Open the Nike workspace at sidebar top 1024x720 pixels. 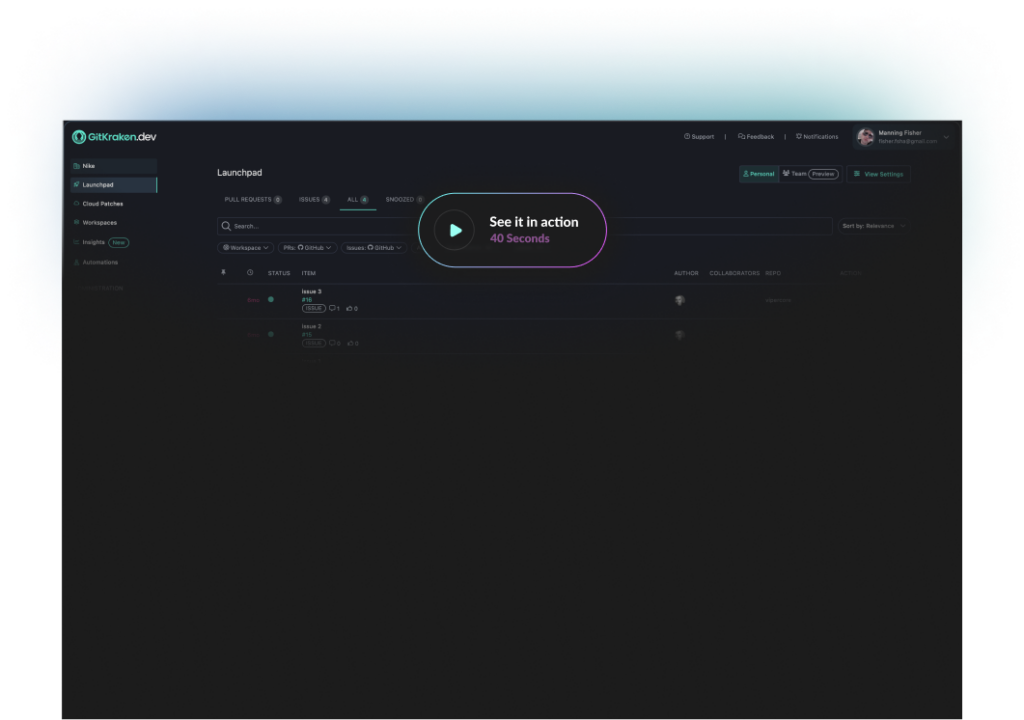[x=87, y=165]
